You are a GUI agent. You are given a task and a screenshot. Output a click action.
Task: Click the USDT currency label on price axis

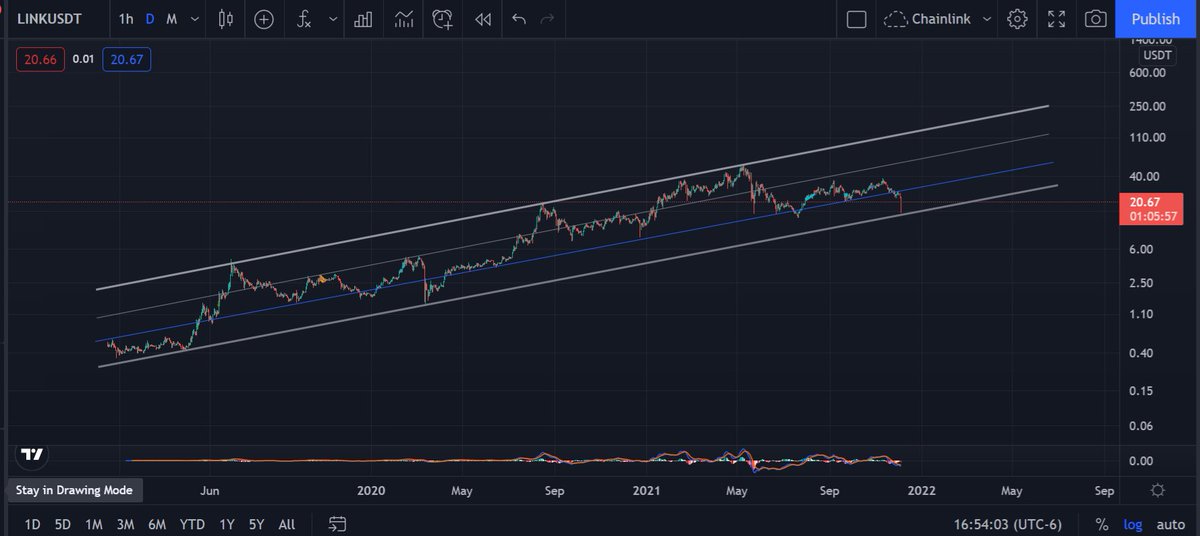point(1156,55)
